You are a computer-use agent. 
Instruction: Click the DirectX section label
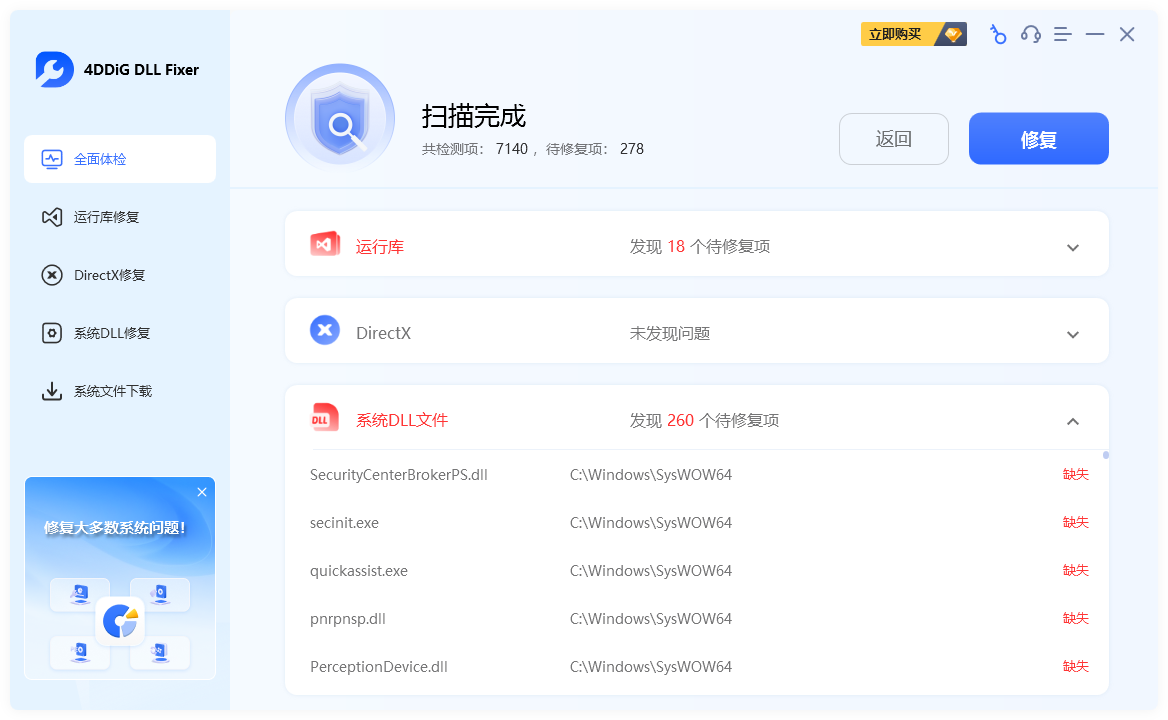coord(384,334)
